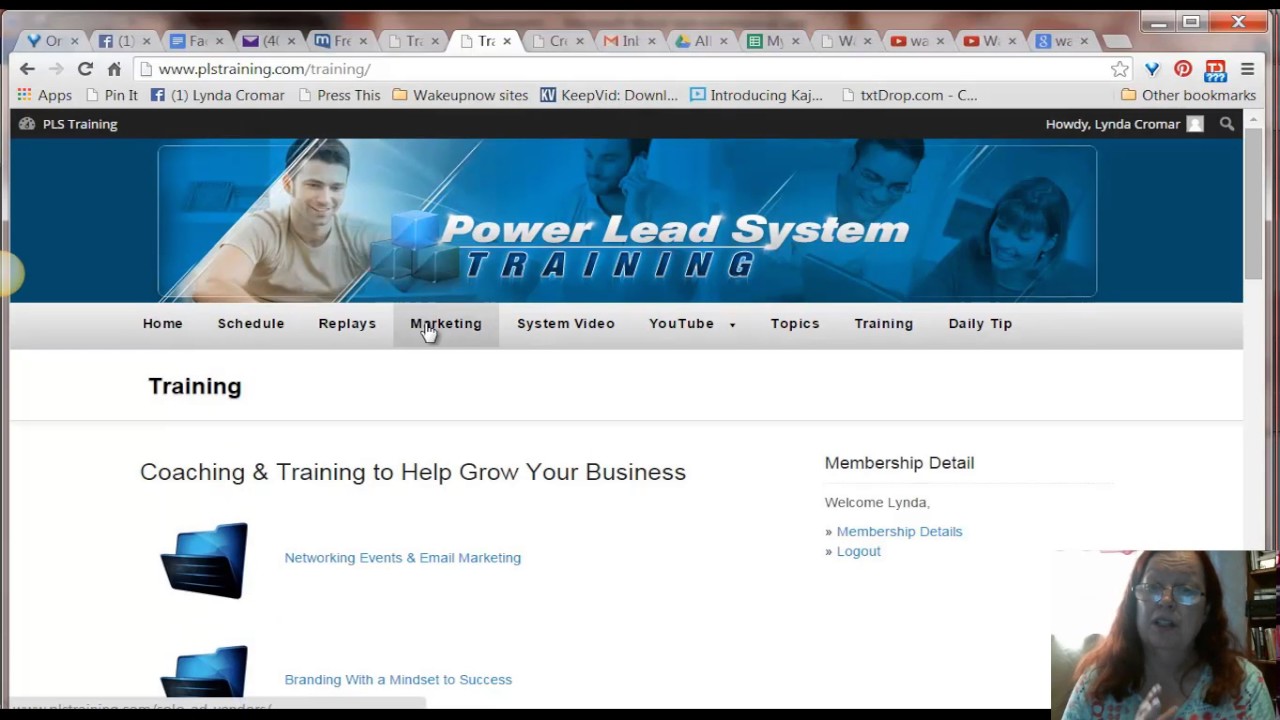Switch to the Google Sheets My tab
This screenshot has height=720, width=1280.
click(x=774, y=41)
